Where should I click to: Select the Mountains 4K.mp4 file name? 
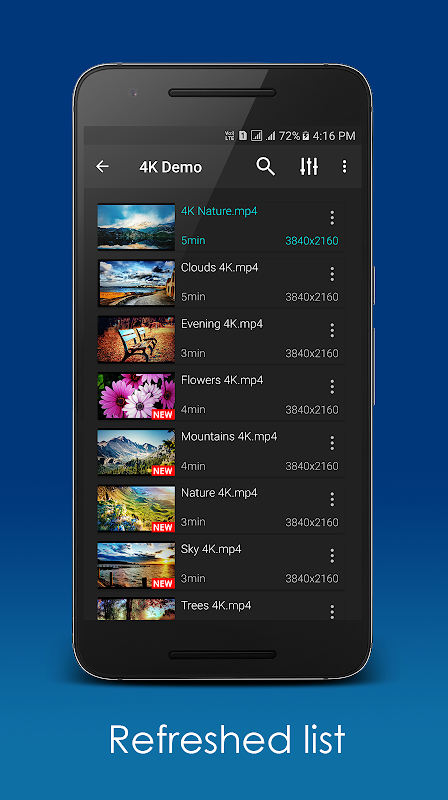[x=229, y=436]
